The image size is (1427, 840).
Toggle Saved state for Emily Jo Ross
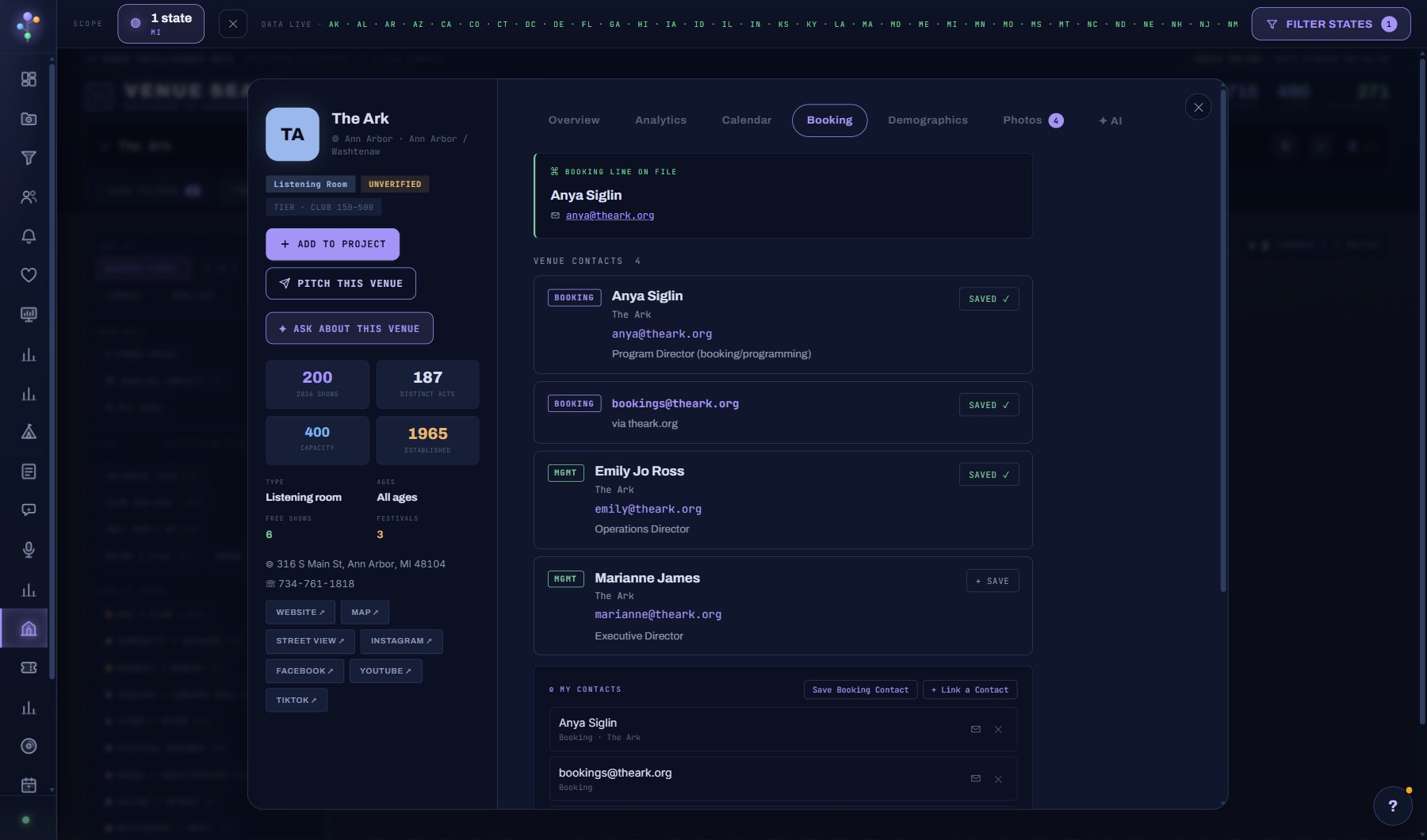[989, 475]
